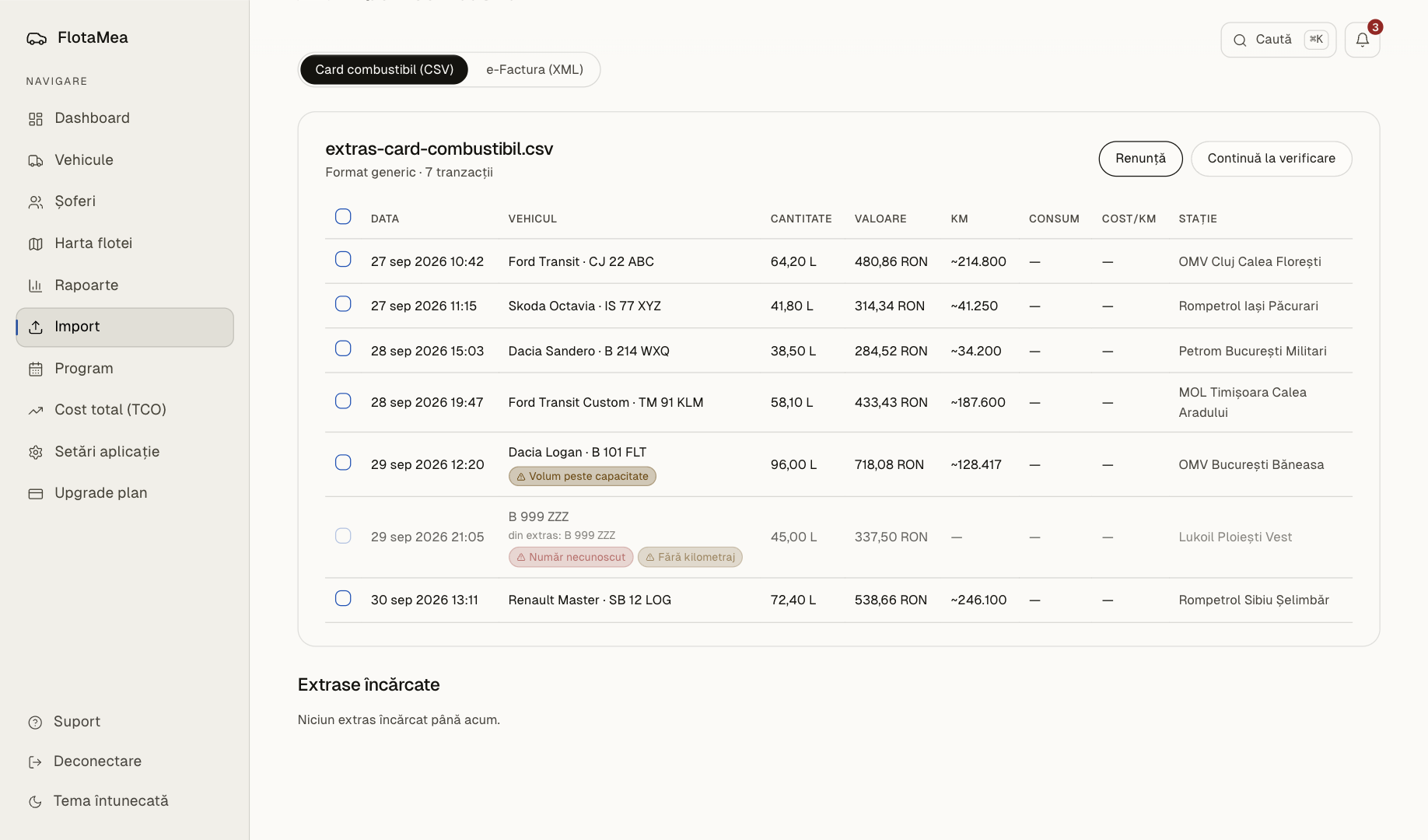Click the Cost total trend icon

36,411
